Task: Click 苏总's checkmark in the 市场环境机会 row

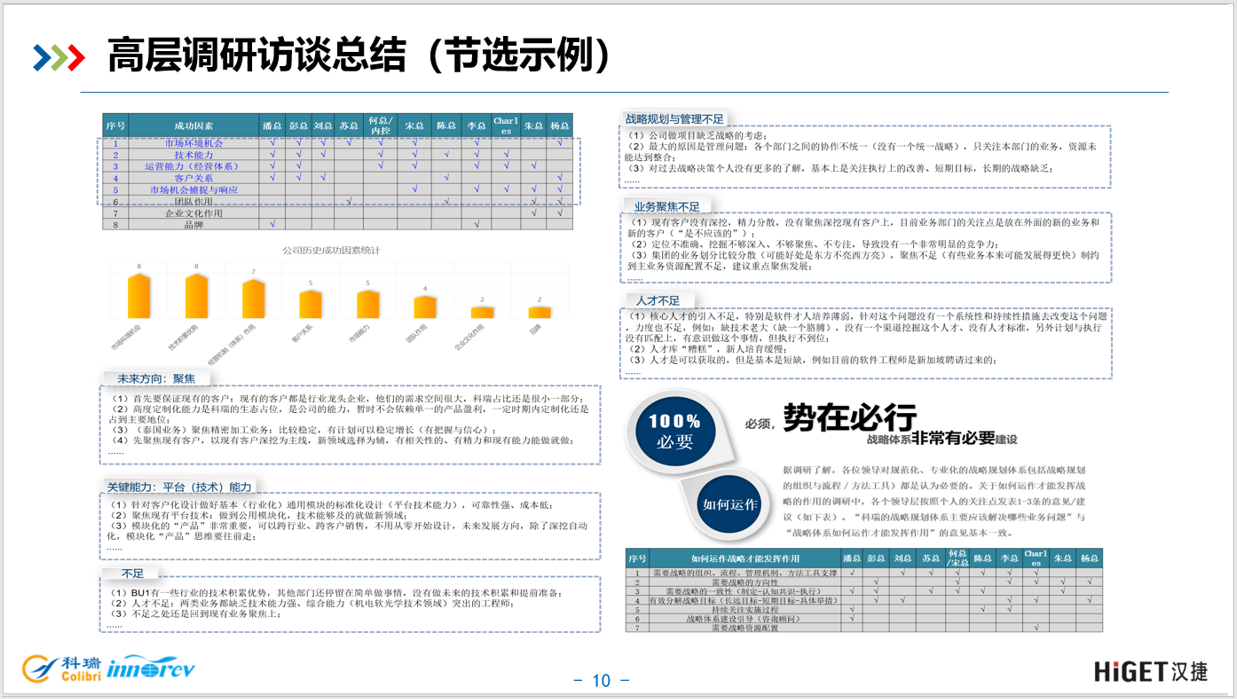Action: click(348, 143)
